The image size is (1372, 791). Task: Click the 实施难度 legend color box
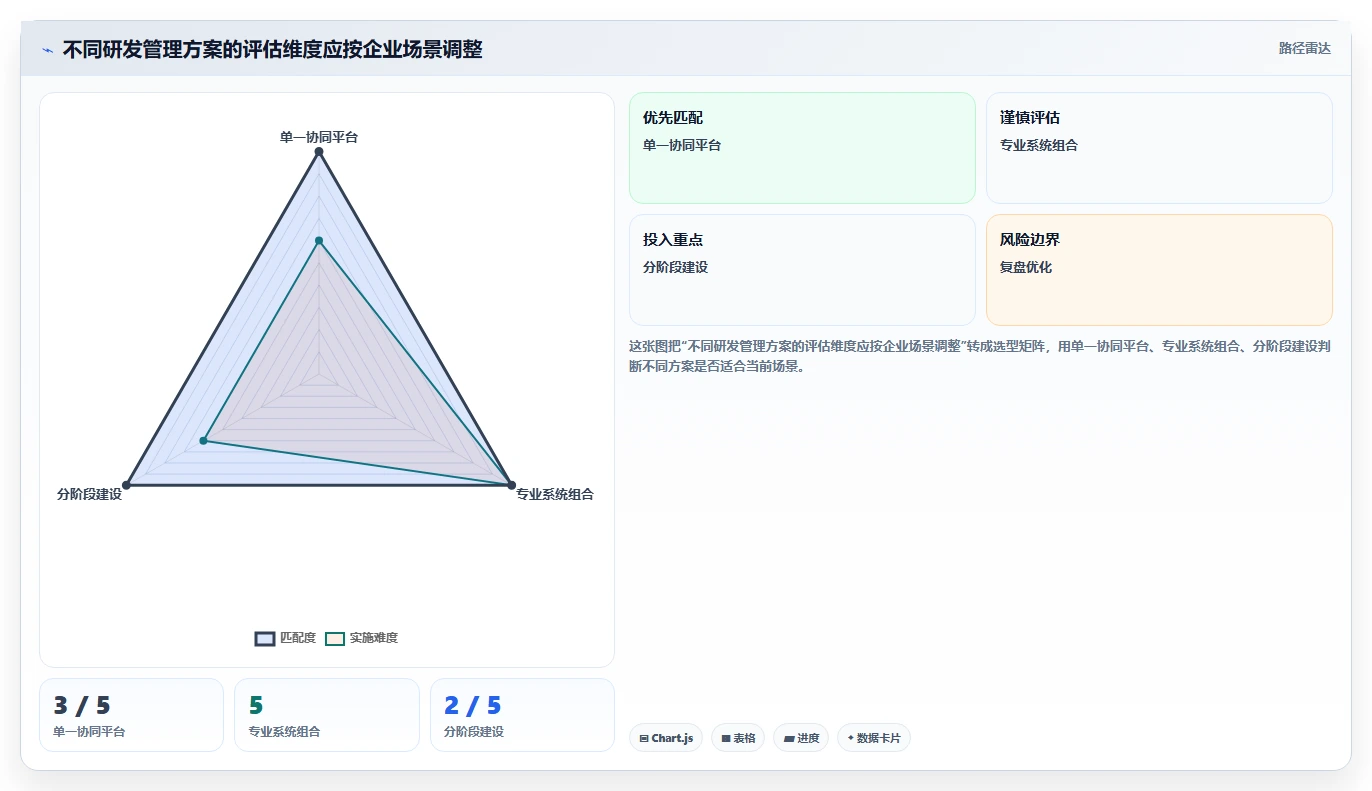pos(335,639)
